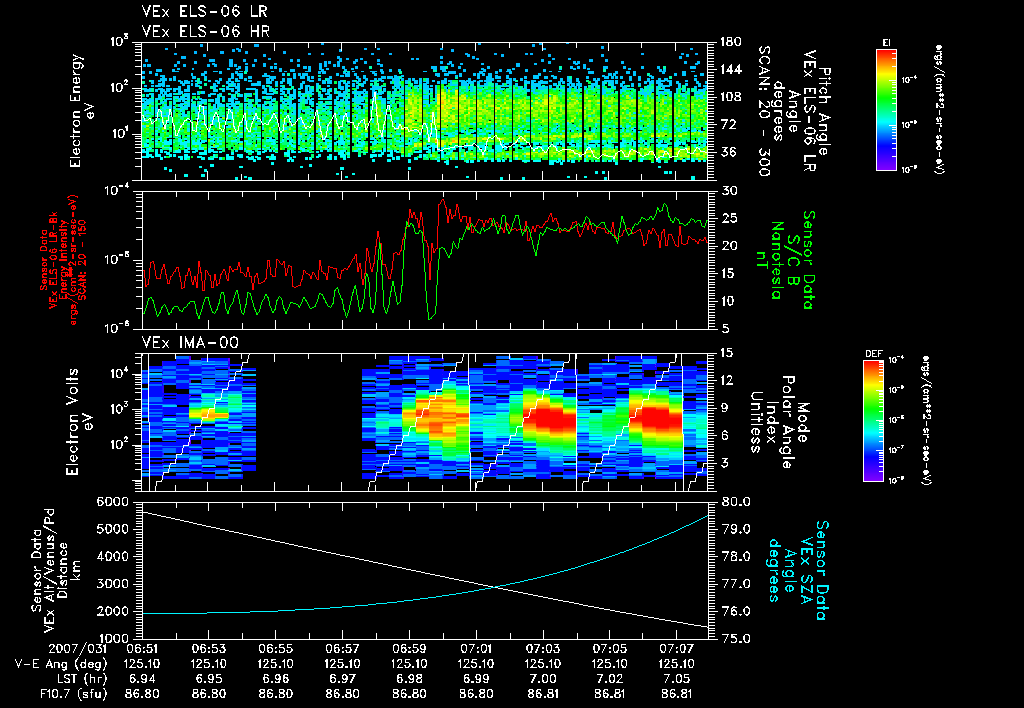Click the 'VEx Alt/Venus/Pd Distance km' axis label
The width and height of the screenshot is (1024, 708).
tap(56, 570)
